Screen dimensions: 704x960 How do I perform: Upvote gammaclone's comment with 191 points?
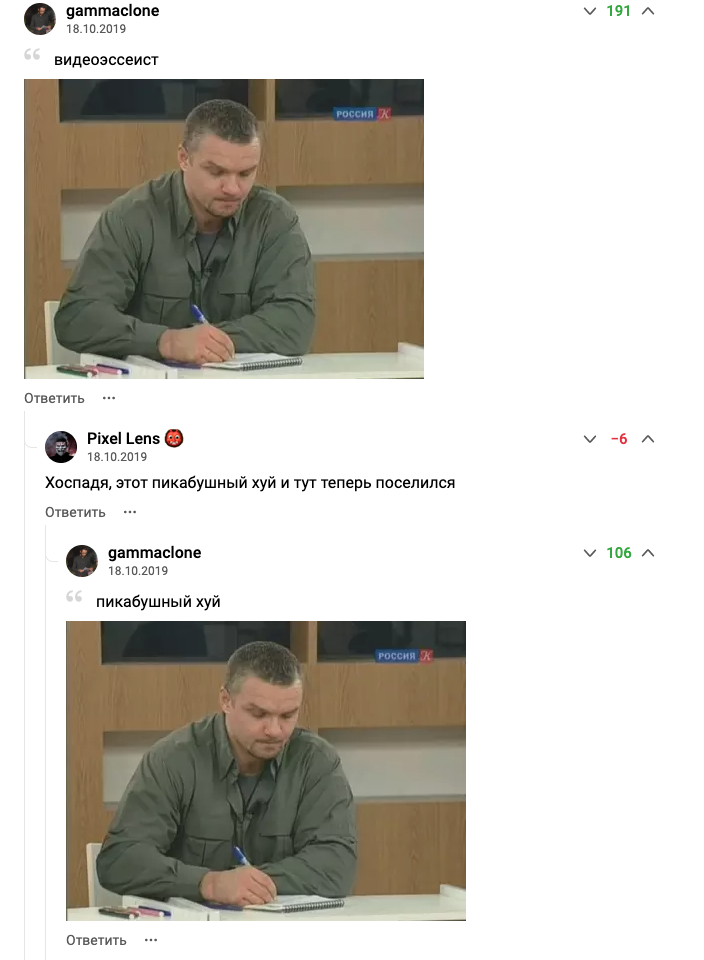tap(648, 11)
